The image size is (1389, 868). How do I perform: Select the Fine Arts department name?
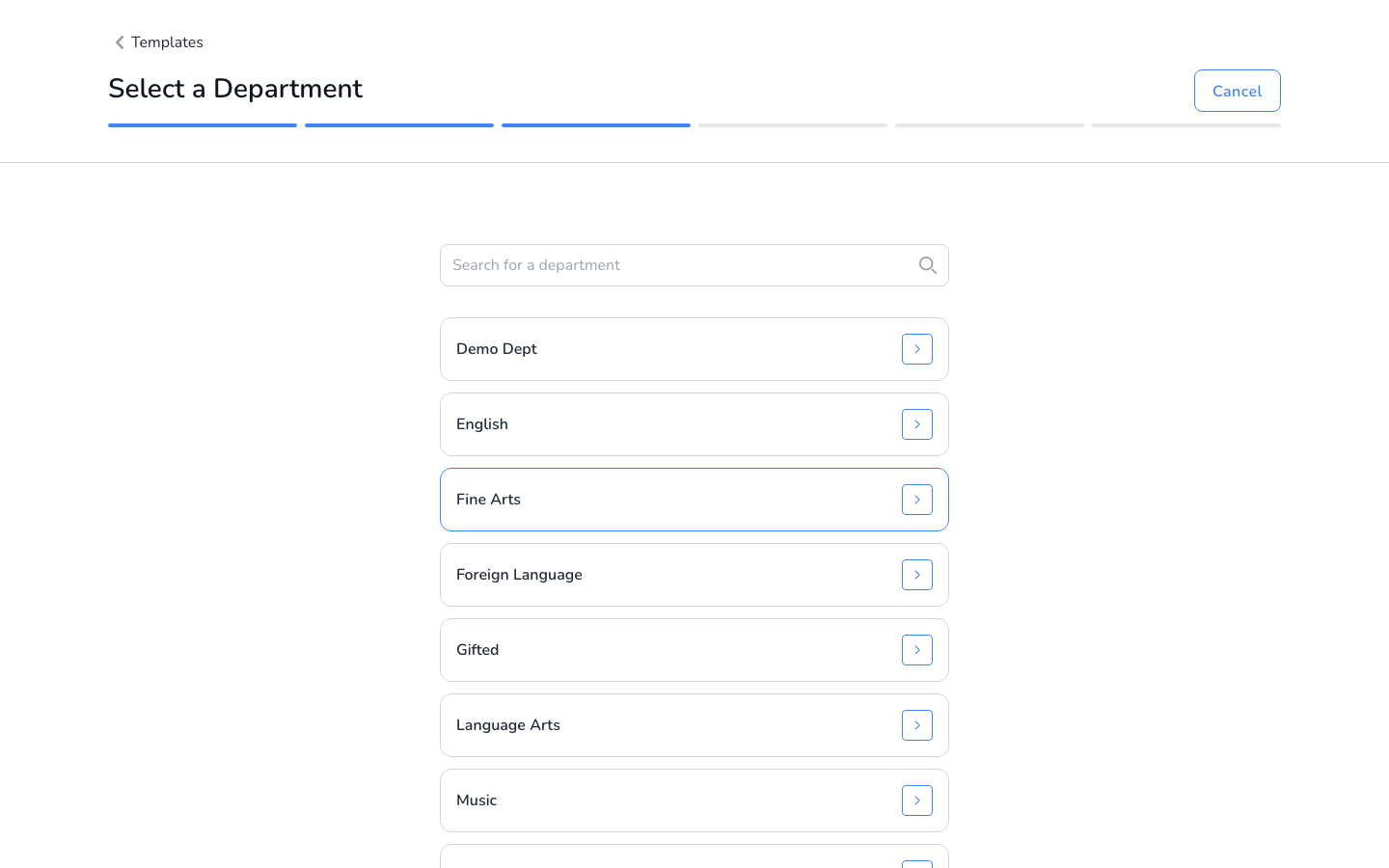[x=488, y=500]
